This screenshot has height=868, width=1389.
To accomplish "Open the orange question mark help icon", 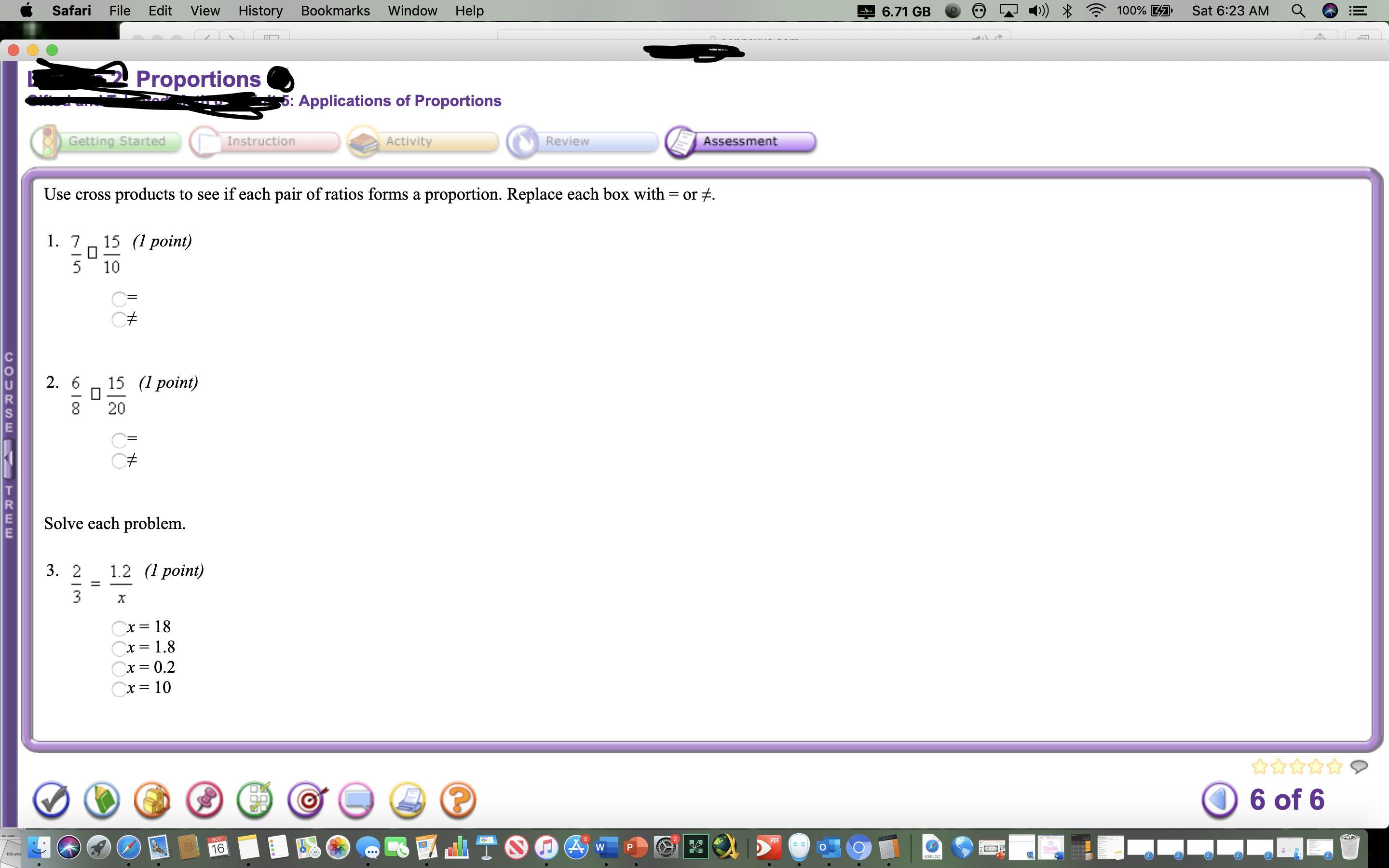I will [x=458, y=799].
